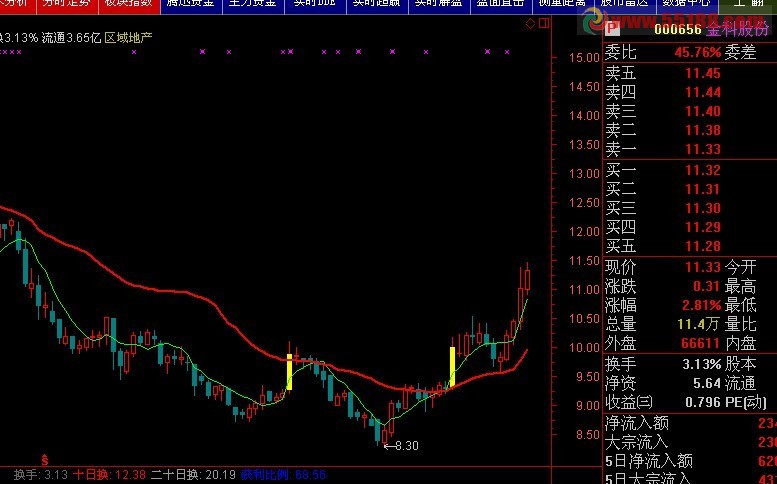
Task: Switch to the 实时解盘 tab
Action: pos(439,4)
